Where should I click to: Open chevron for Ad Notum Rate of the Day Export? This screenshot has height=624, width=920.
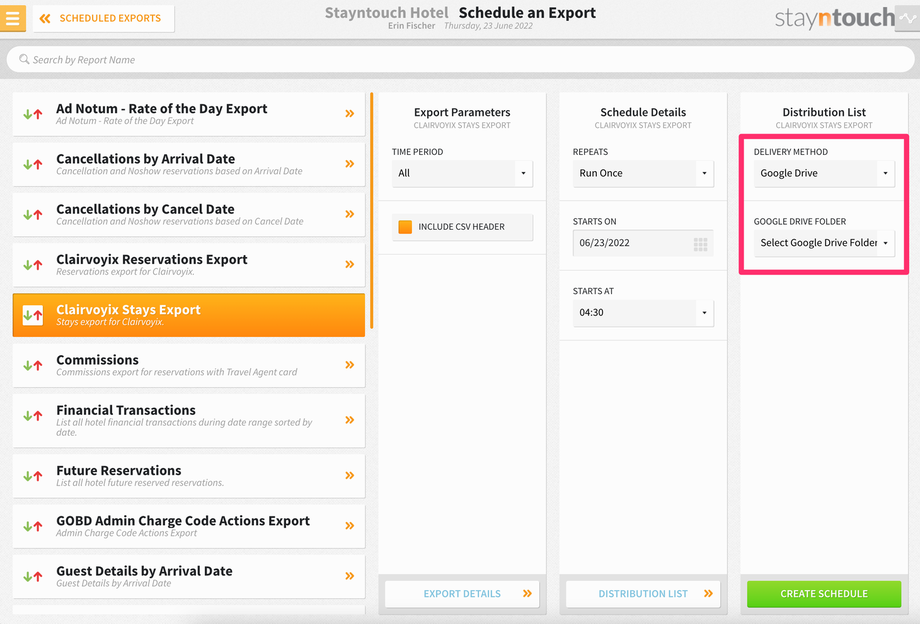point(350,114)
